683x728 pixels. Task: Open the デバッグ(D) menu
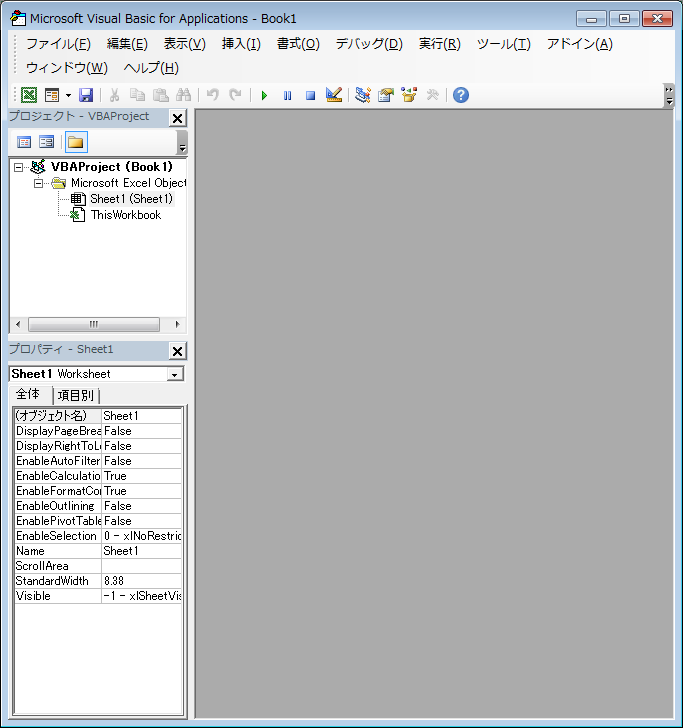369,44
